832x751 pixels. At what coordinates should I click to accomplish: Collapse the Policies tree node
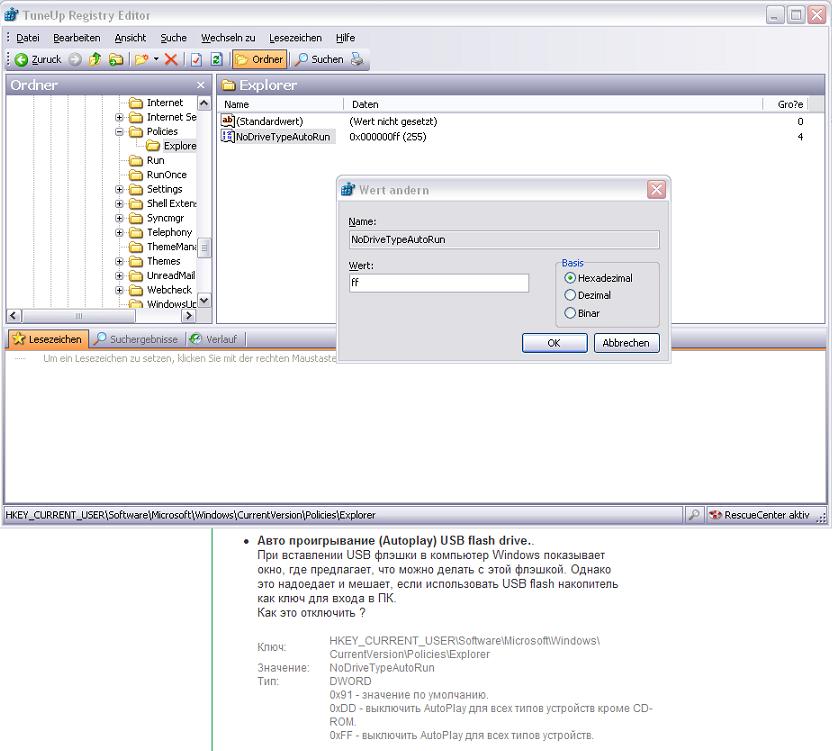pos(119,132)
